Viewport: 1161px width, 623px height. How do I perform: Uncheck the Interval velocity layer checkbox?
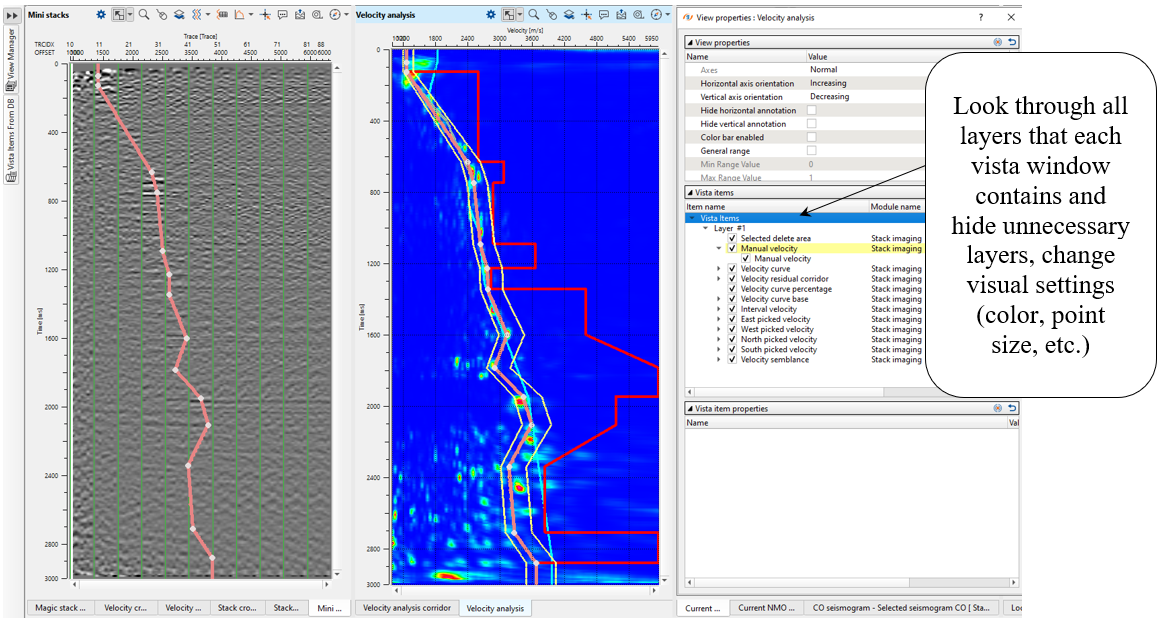[733, 309]
